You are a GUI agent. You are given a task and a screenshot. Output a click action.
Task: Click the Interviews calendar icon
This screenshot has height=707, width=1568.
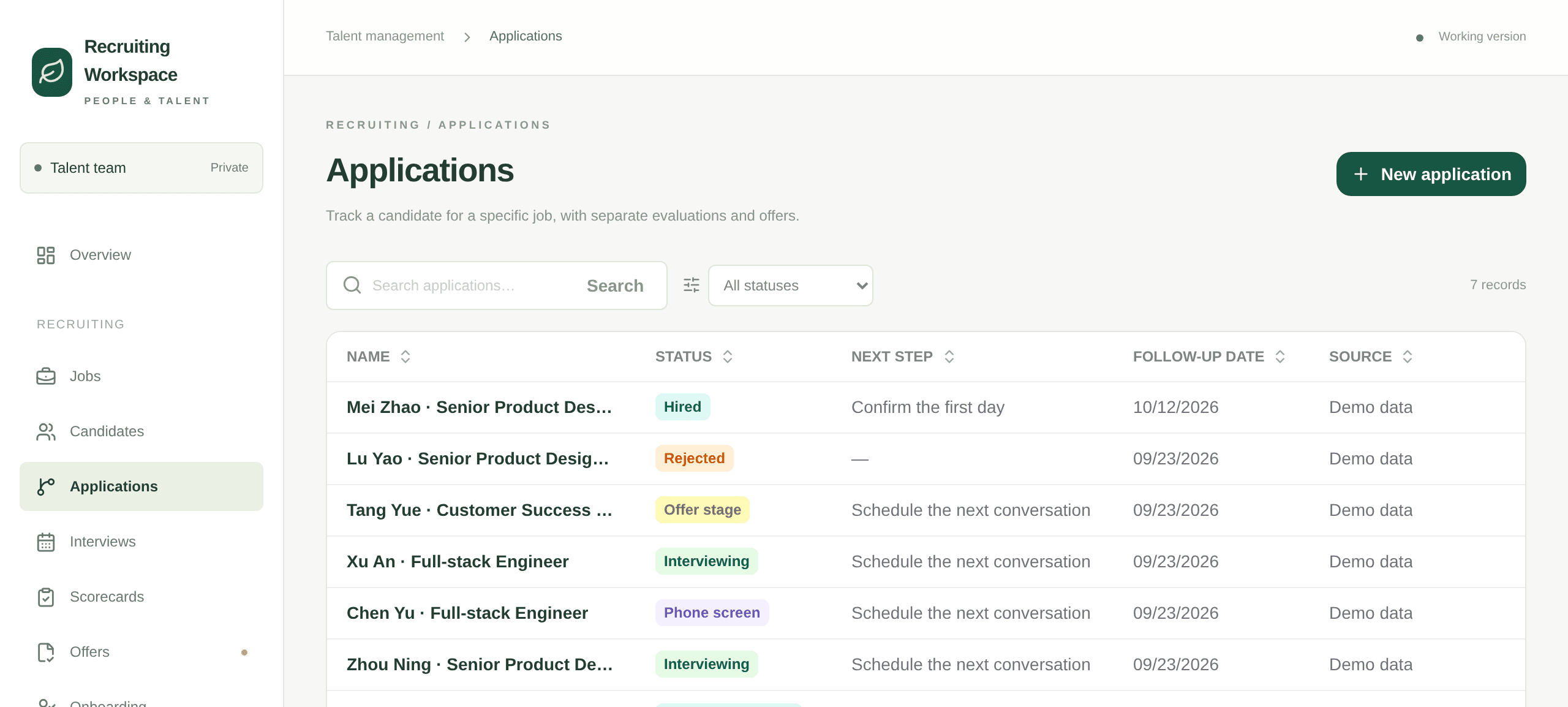click(46, 542)
